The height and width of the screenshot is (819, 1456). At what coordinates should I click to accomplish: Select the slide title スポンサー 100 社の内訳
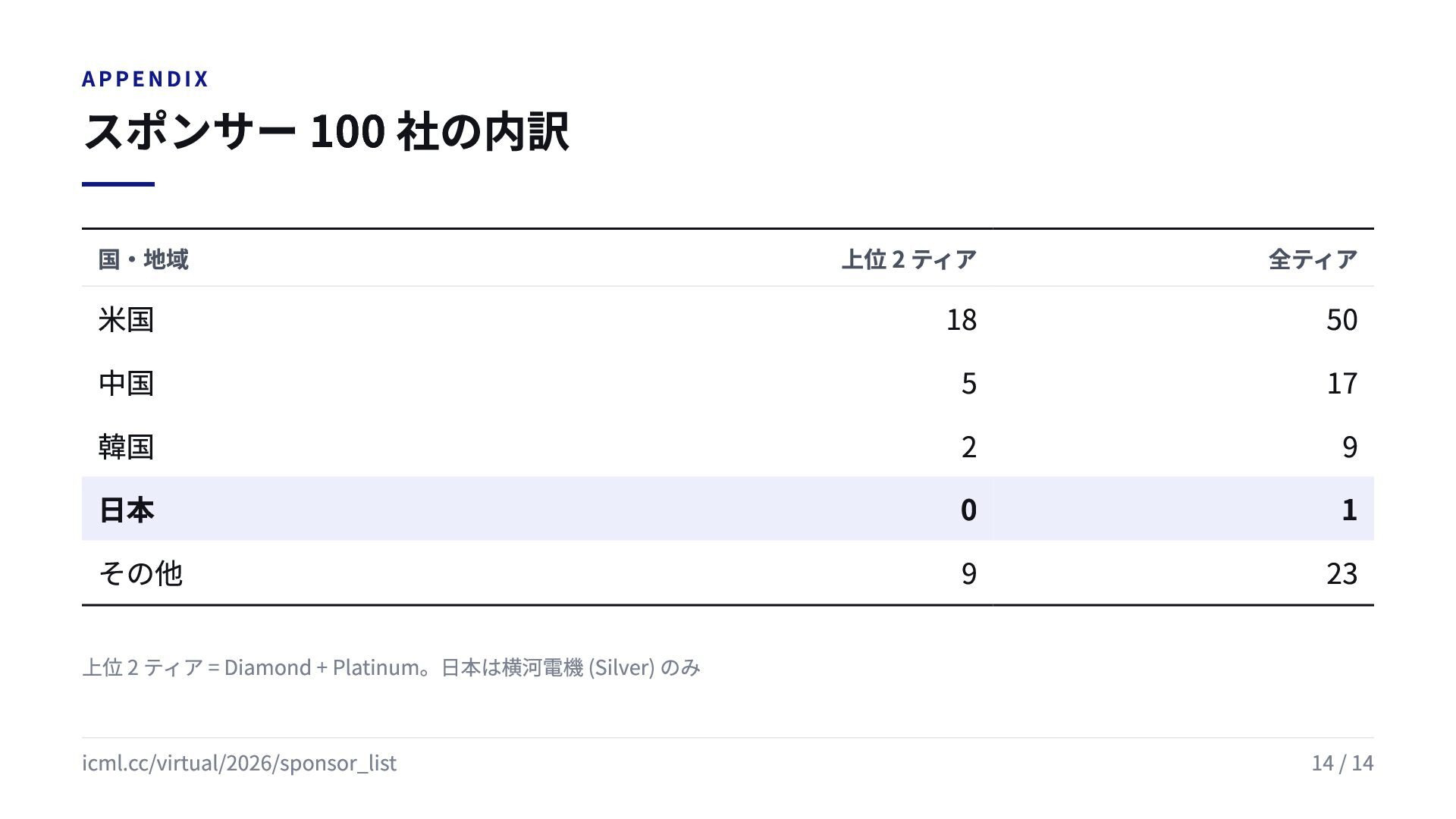[x=326, y=131]
